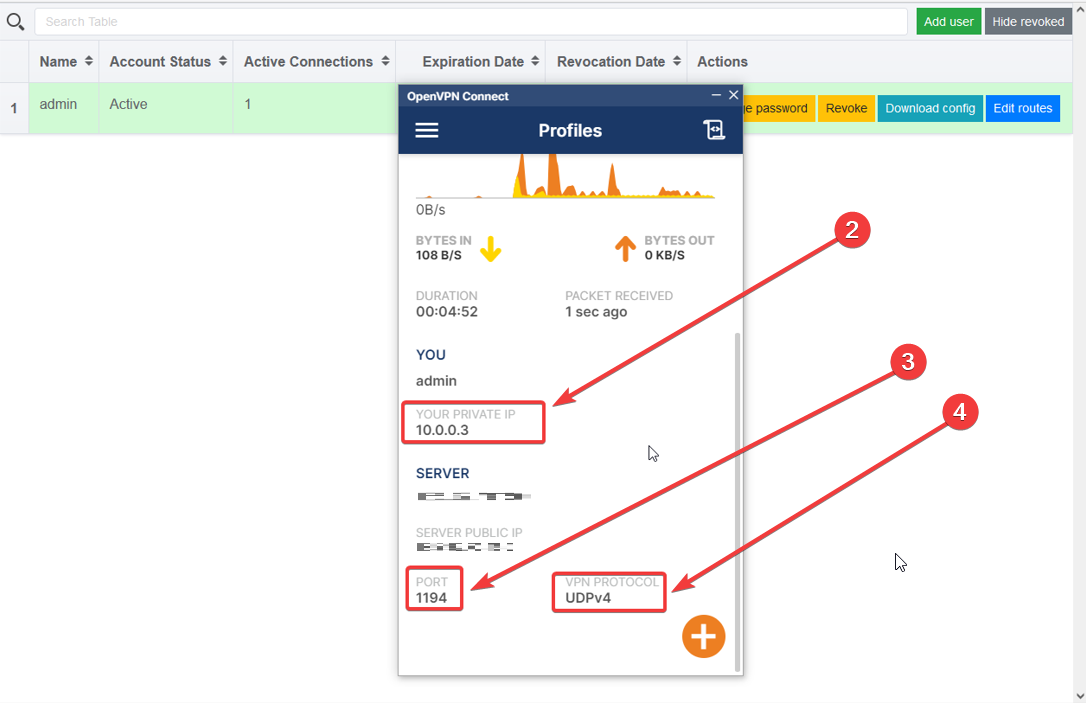Click the Add user button
This screenshot has height=703, width=1086.
tap(948, 21)
